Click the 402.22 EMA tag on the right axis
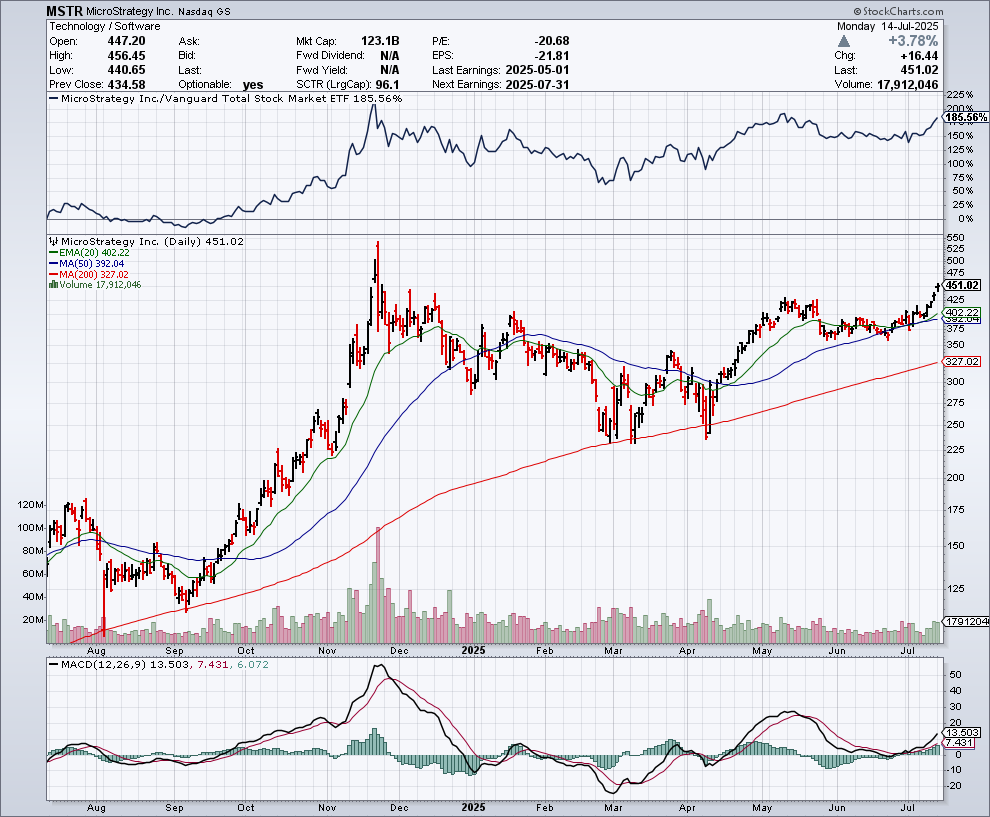 963,313
